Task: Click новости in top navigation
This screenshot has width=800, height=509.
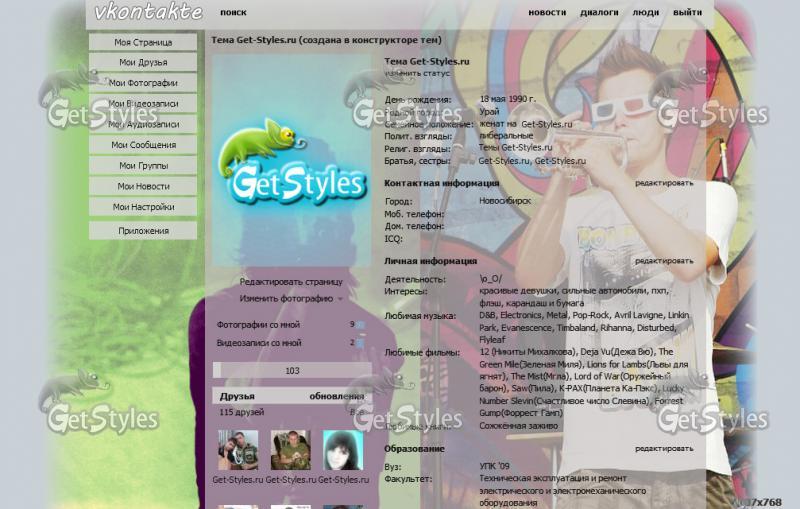Action: [x=546, y=13]
